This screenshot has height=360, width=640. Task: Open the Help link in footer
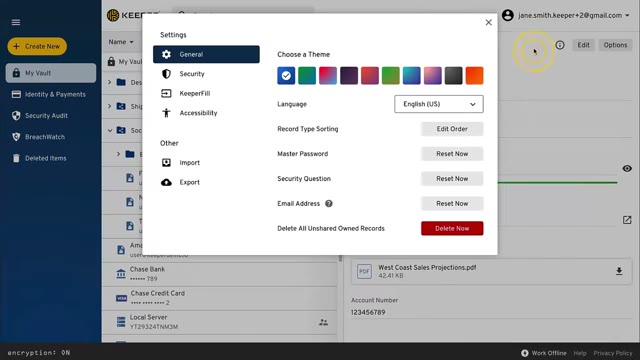click(580, 353)
